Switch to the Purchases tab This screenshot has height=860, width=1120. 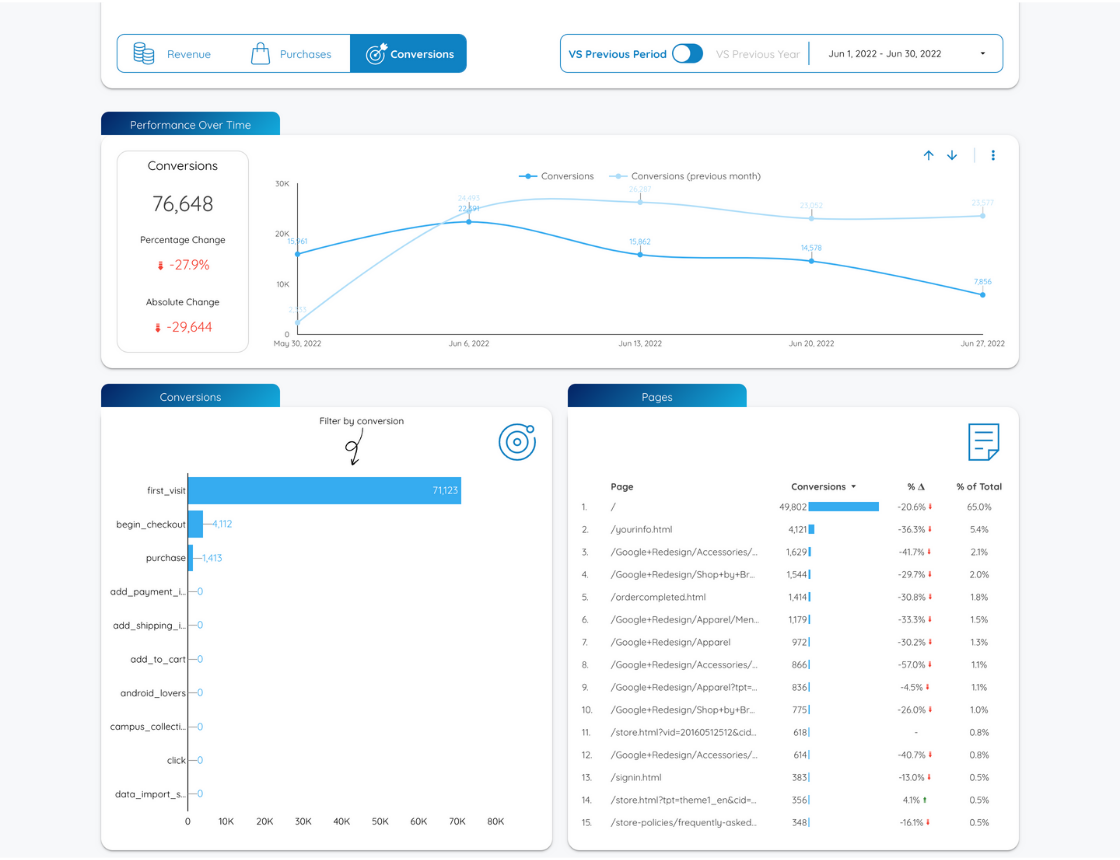[291, 54]
